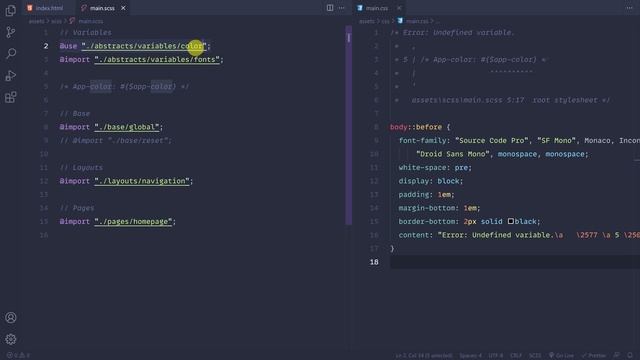Click the body::before selector in main.css

[416, 127]
